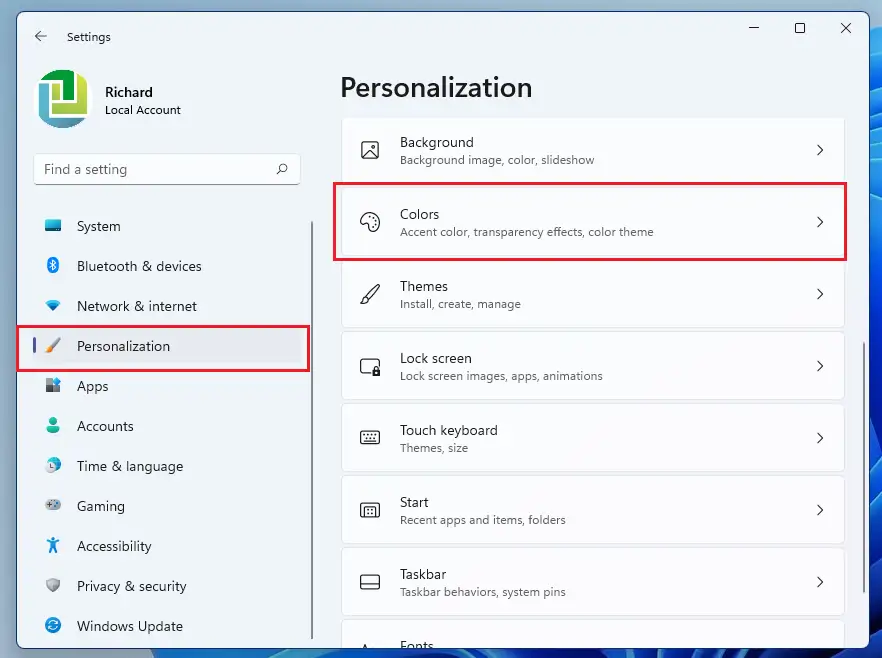Image resolution: width=882 pixels, height=658 pixels.
Task: Expand the Touch keyboard chevron
Action: click(820, 438)
